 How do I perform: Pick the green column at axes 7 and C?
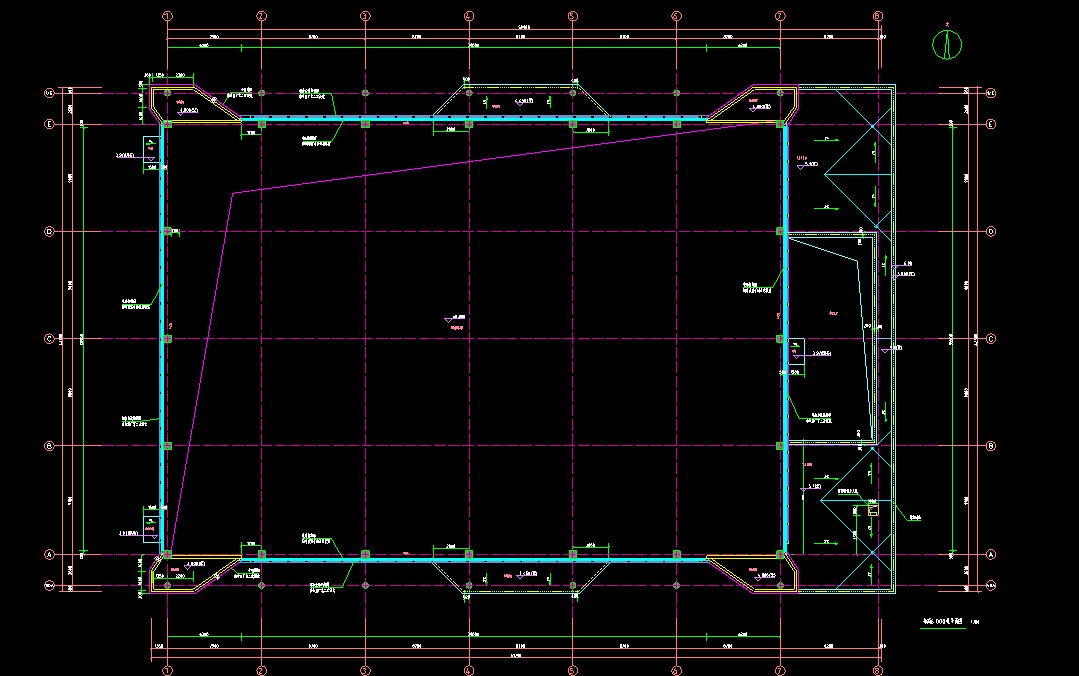780,339
